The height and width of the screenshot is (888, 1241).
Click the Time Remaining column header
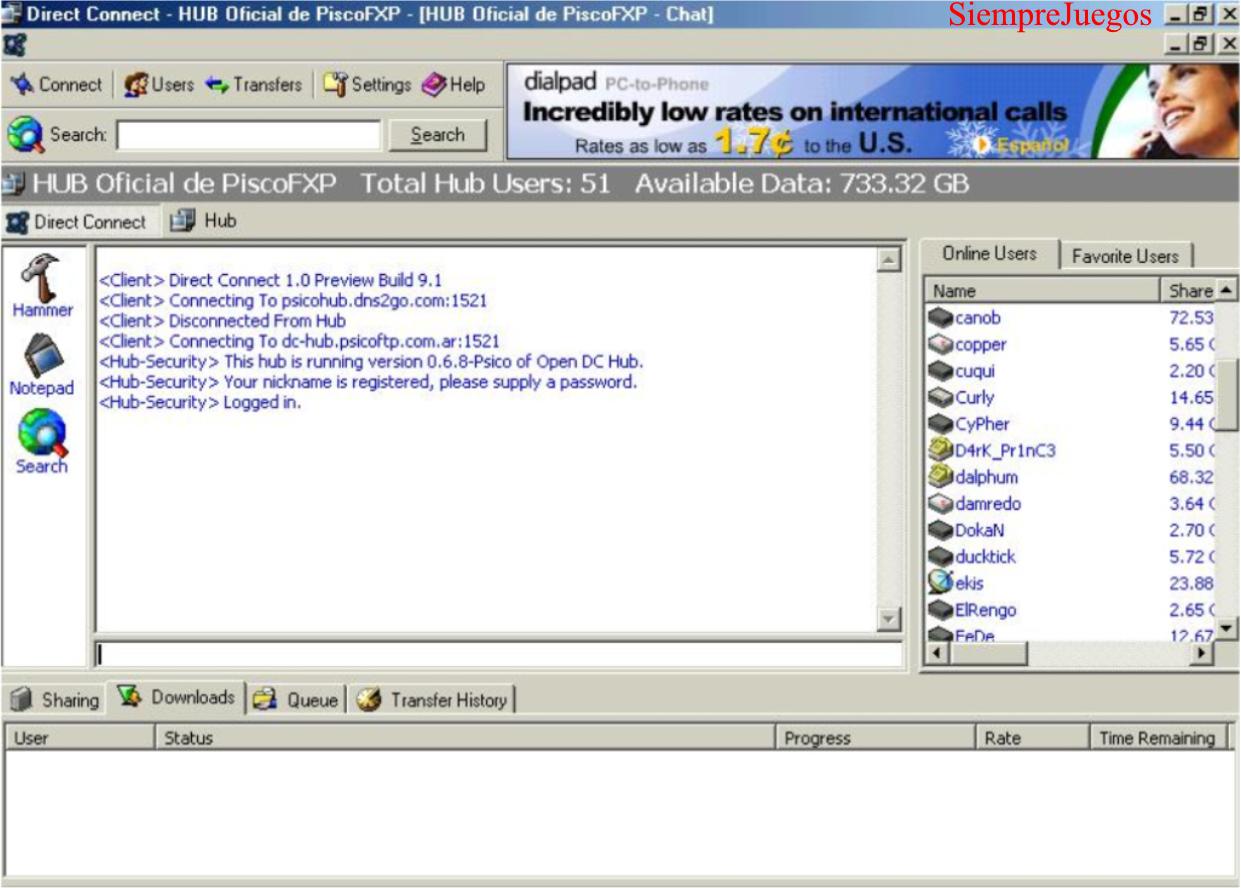click(1158, 738)
